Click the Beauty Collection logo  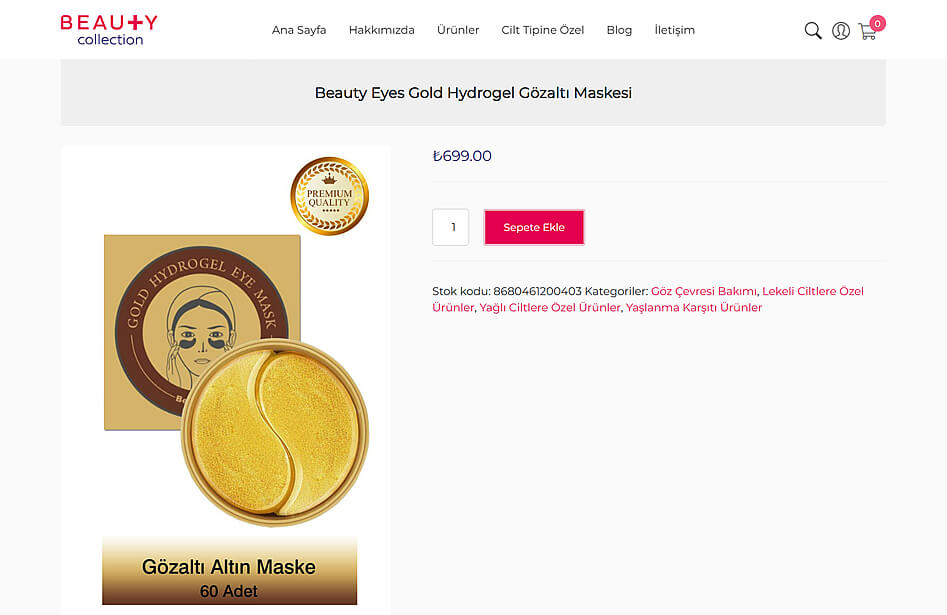tap(109, 30)
